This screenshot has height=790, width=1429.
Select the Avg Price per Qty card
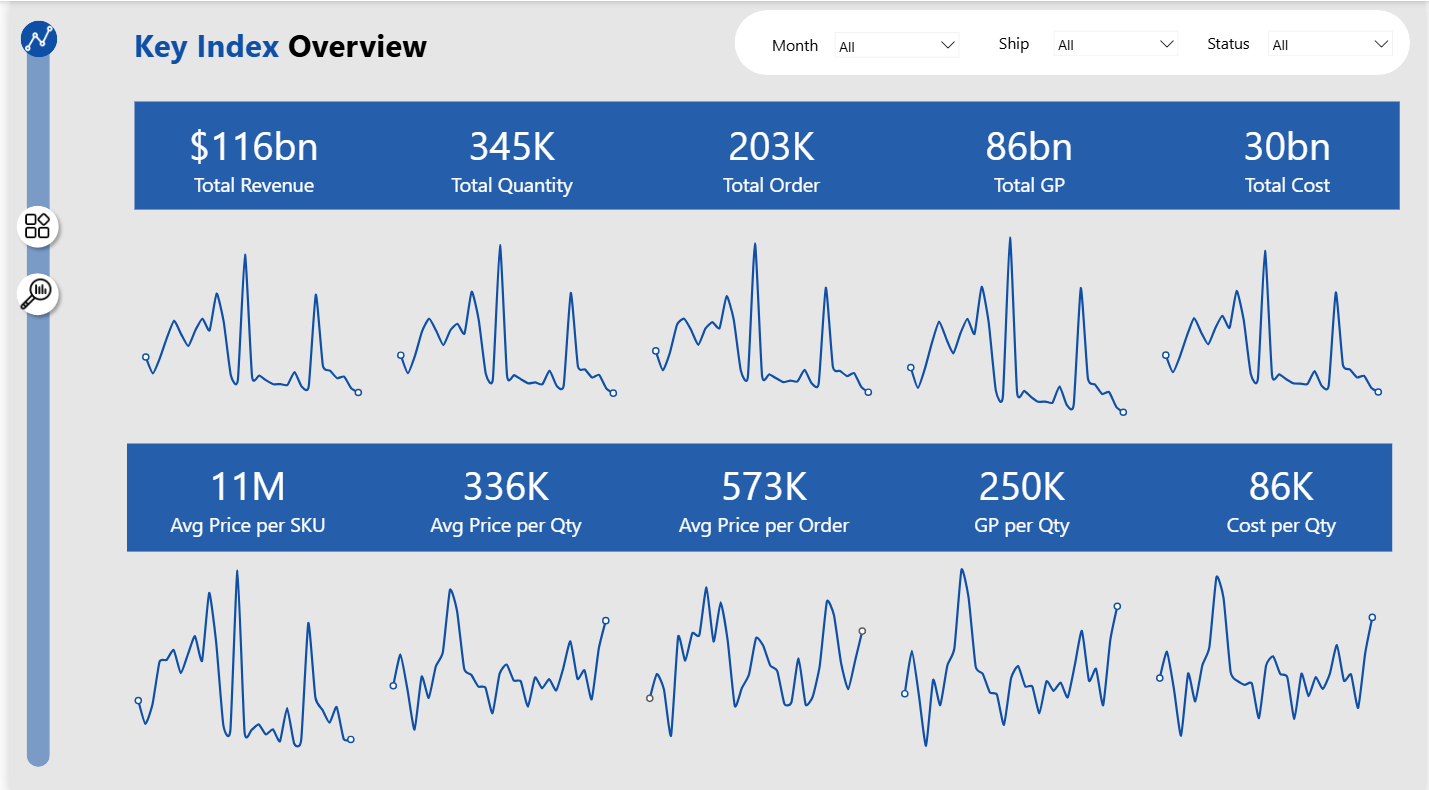(506, 497)
